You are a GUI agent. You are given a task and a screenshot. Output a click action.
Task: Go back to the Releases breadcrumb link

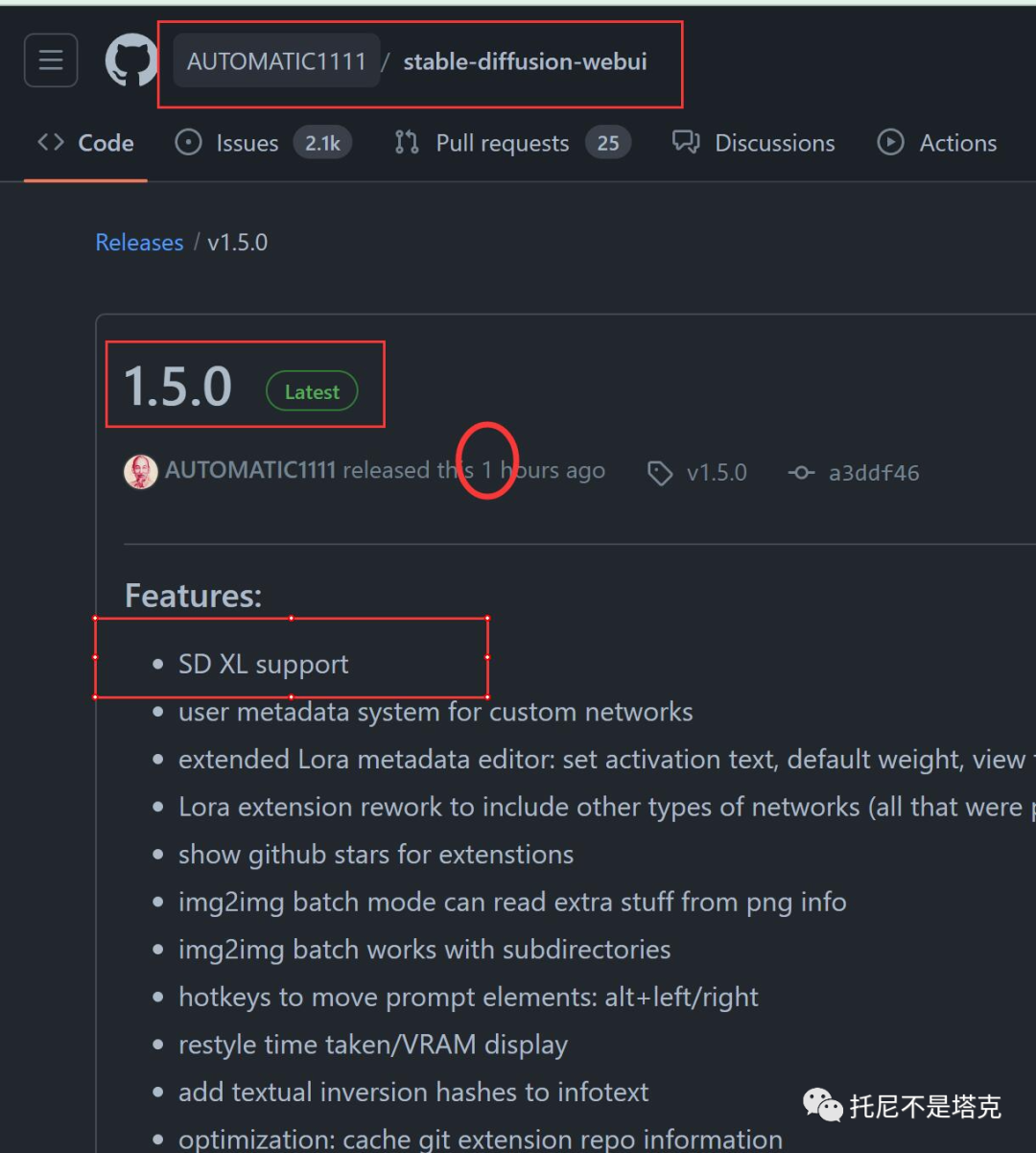[x=139, y=243]
